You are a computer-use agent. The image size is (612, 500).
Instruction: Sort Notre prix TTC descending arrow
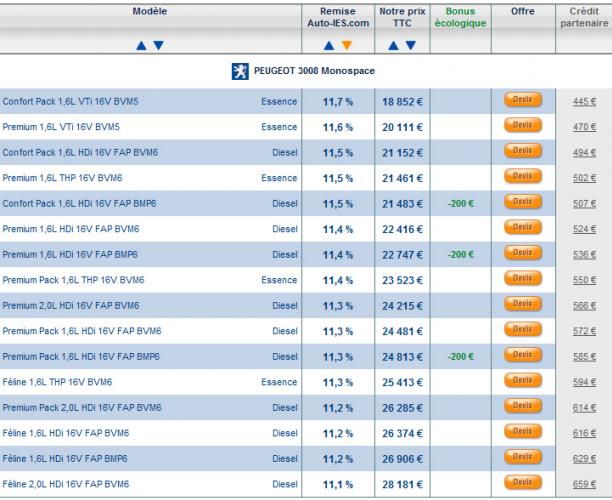[x=411, y=46]
